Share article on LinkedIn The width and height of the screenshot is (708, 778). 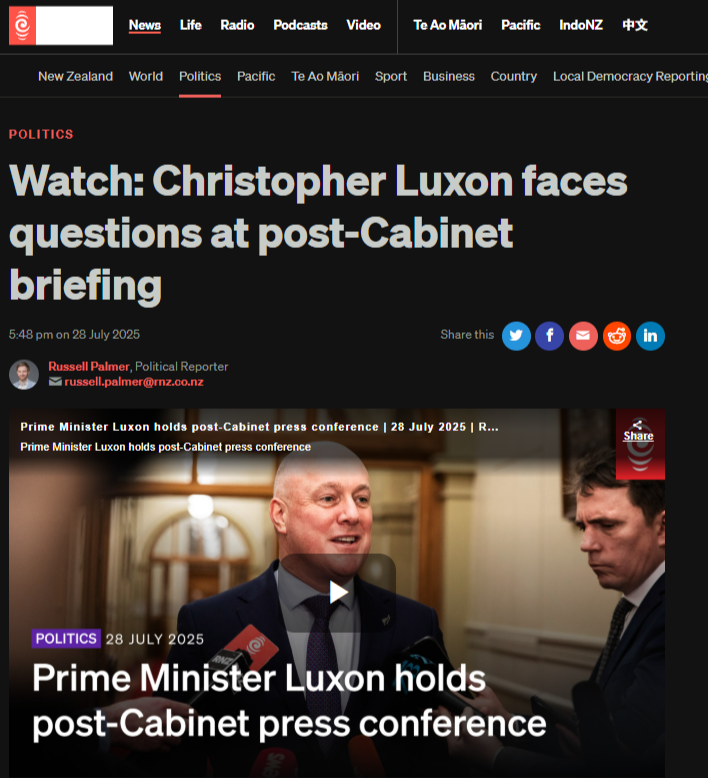pos(650,336)
